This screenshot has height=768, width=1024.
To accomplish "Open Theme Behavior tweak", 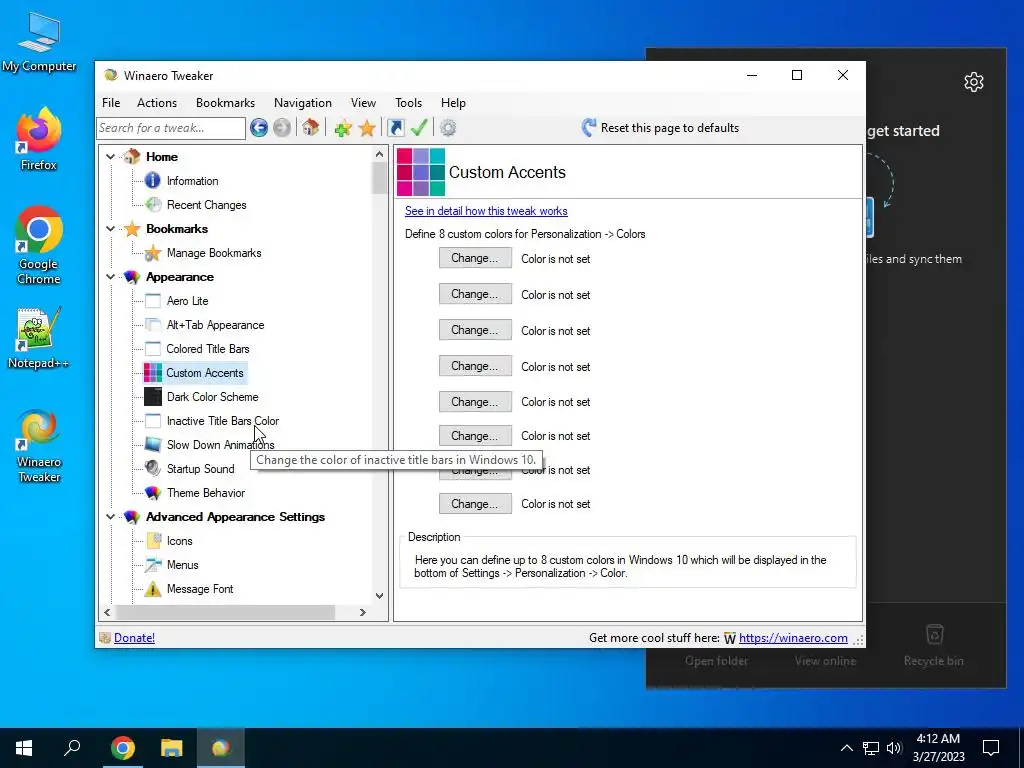I will (x=206, y=493).
